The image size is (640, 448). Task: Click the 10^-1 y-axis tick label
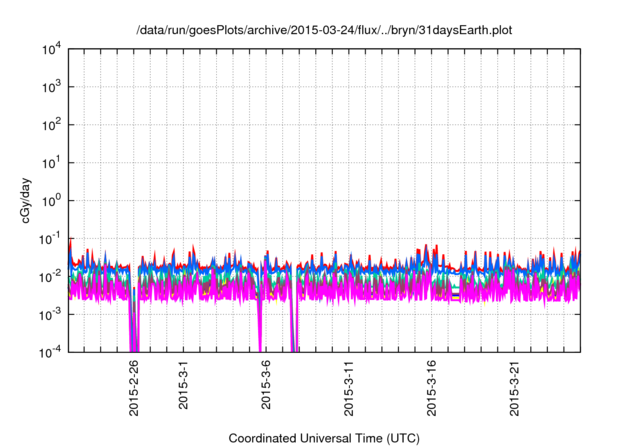51,239
